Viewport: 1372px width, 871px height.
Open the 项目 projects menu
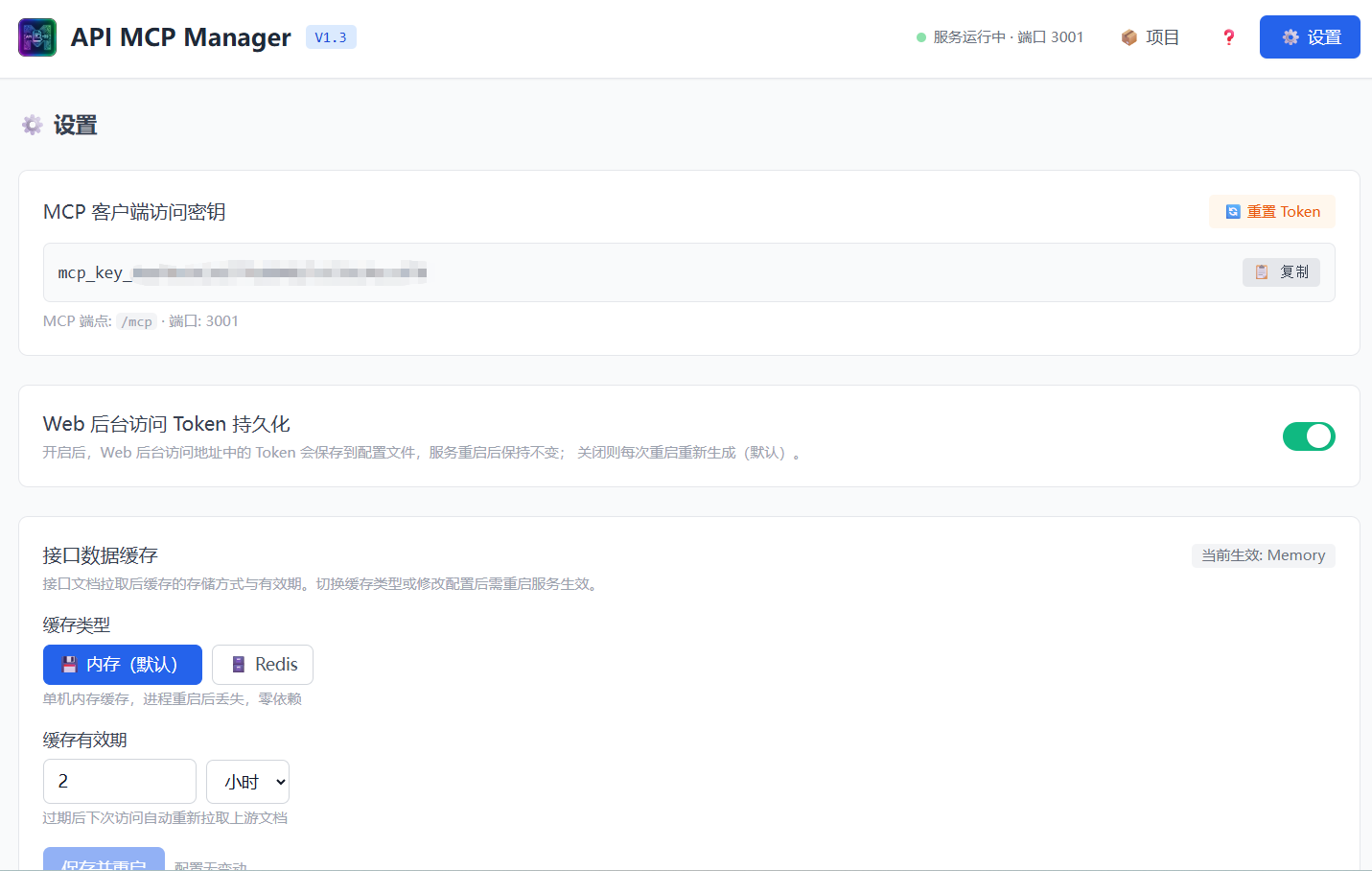[x=1150, y=37]
